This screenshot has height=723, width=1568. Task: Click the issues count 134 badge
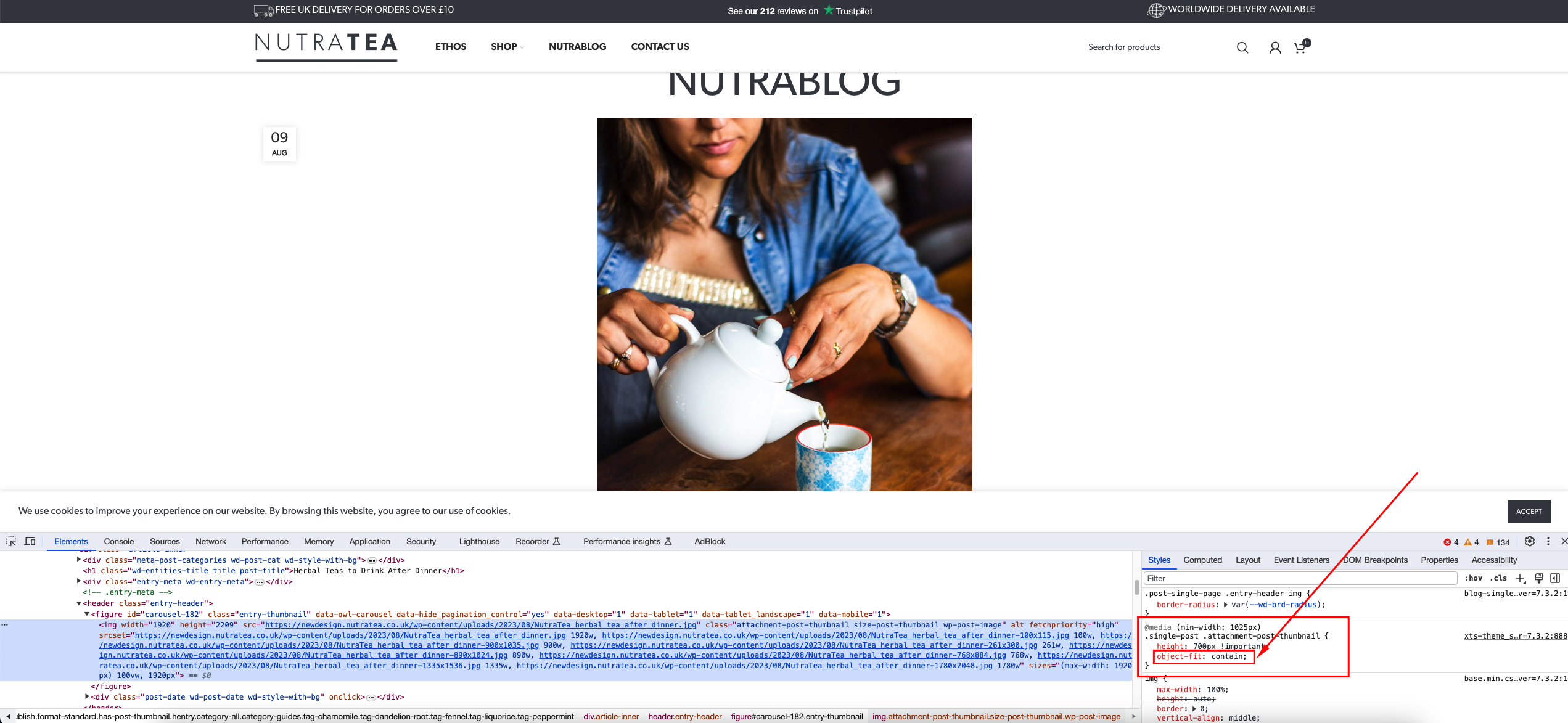1498,542
